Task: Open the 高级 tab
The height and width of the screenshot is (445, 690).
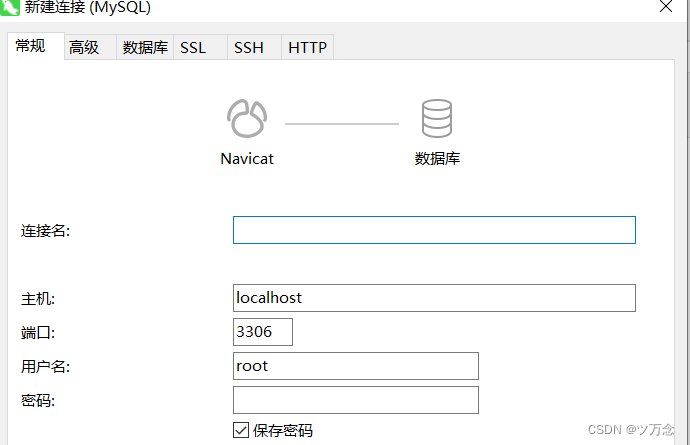Action: coord(90,47)
